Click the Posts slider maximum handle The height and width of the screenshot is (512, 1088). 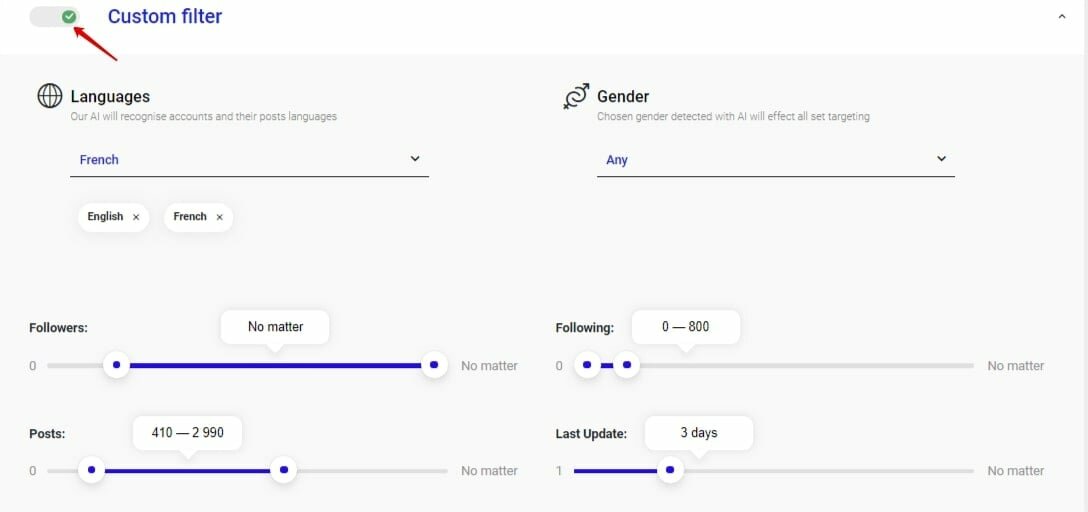pos(284,470)
